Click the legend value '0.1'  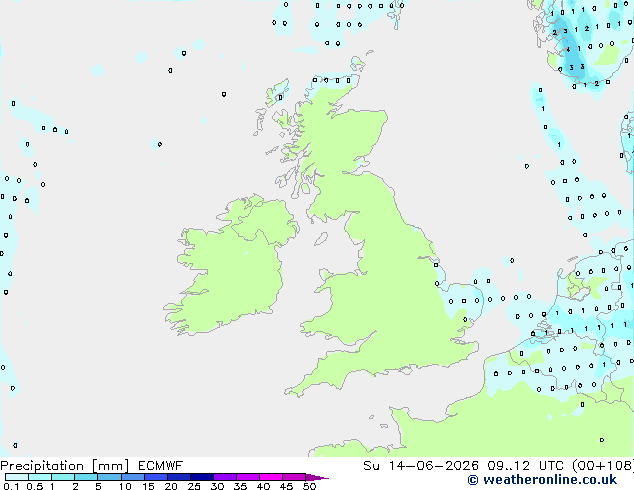pos(11,486)
